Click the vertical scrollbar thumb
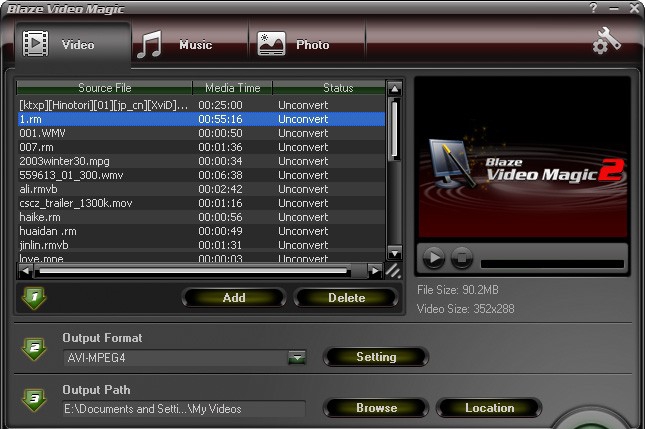 click(394, 129)
